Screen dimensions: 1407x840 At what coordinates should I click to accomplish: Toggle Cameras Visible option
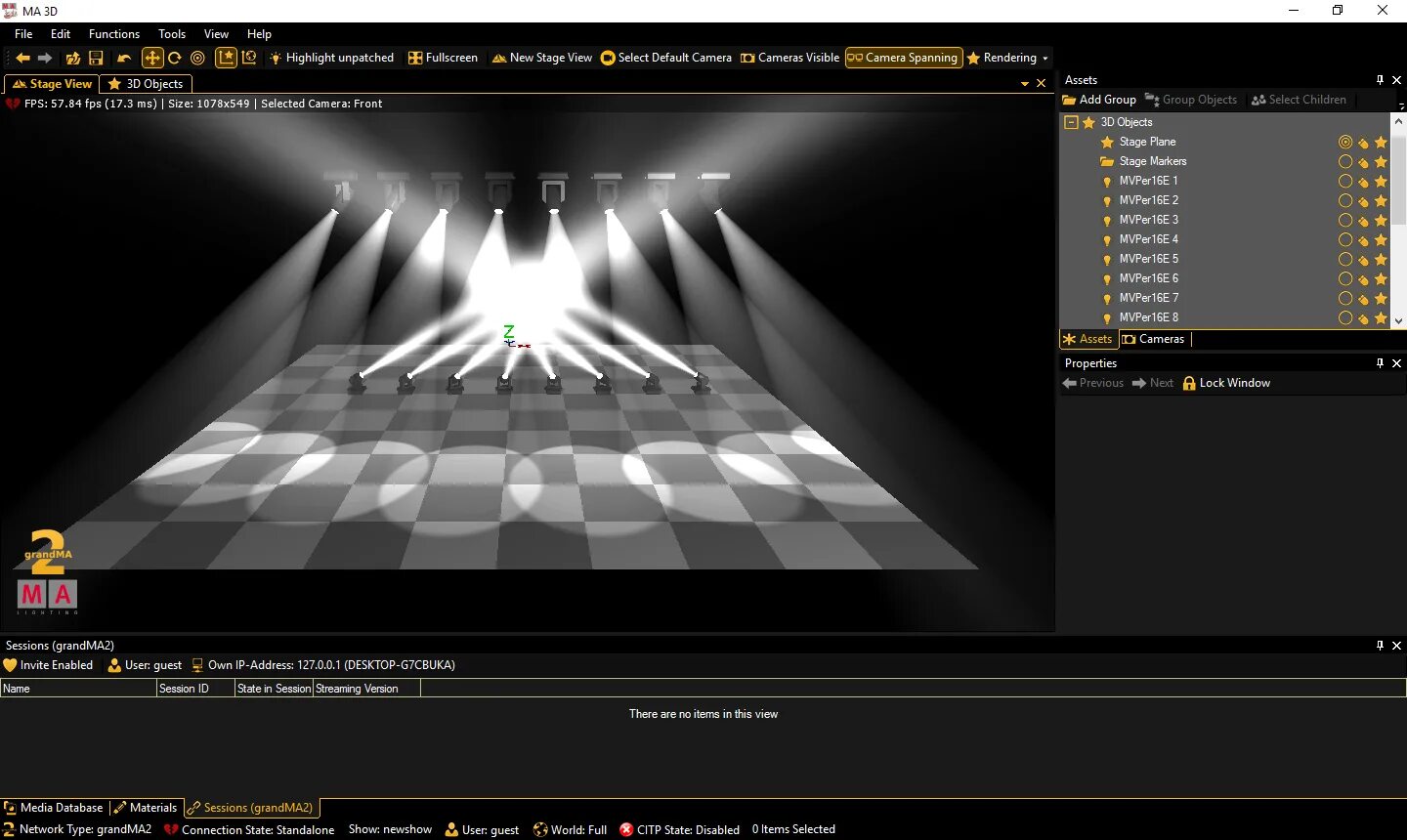tap(789, 58)
